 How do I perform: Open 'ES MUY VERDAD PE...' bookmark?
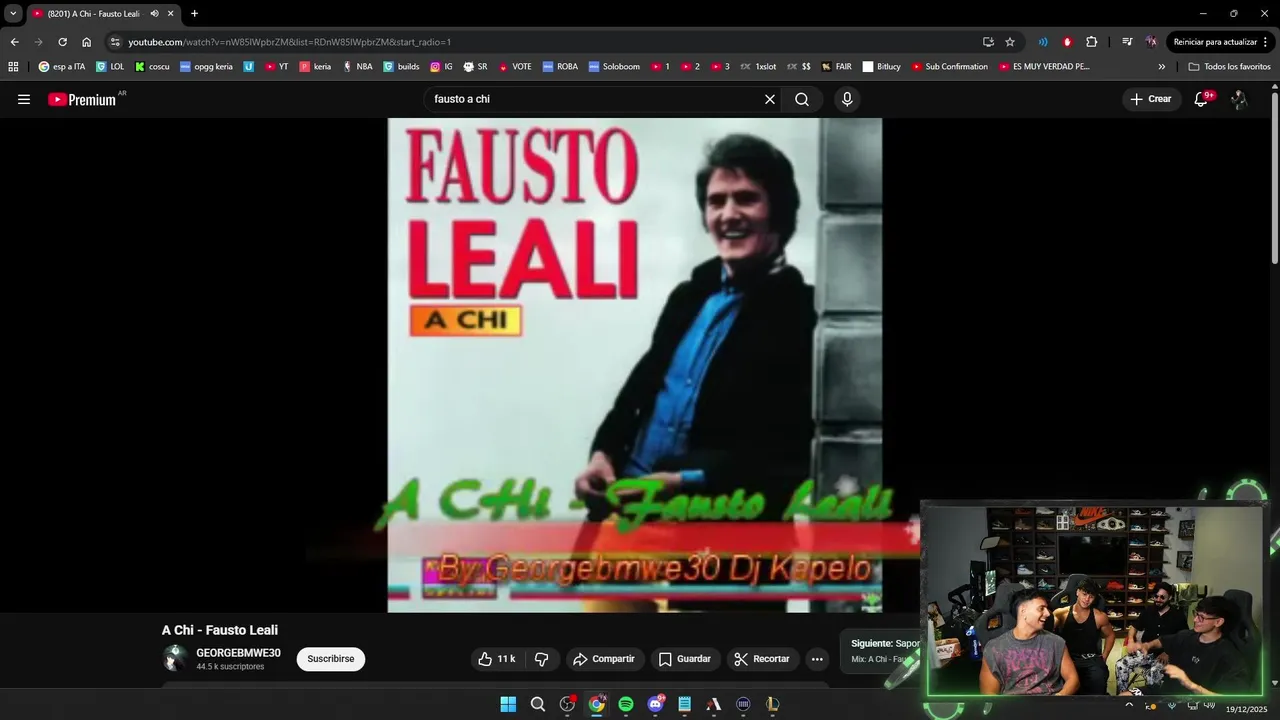(1044, 67)
